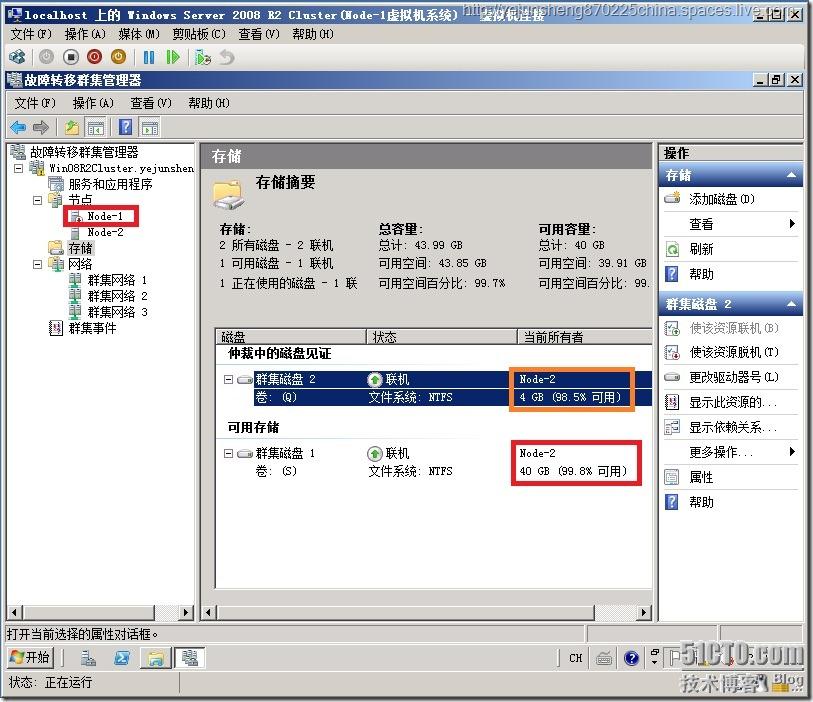Click the center pane scrollbar left arrow
The image size is (813, 702).
(x=208, y=613)
